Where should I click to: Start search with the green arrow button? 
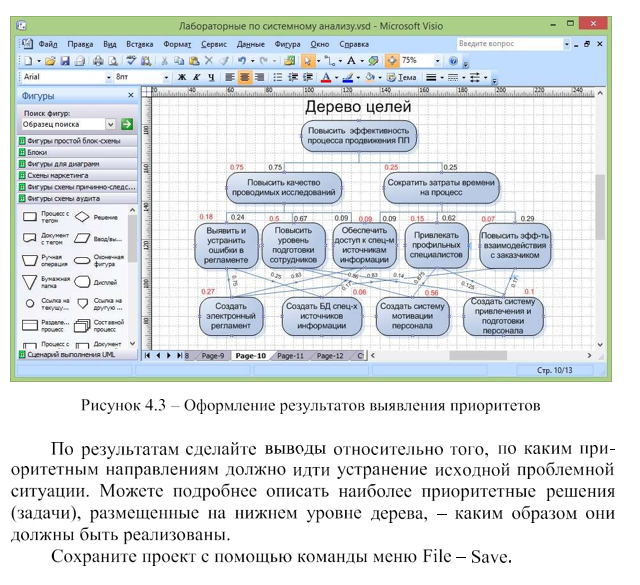[x=127, y=124]
